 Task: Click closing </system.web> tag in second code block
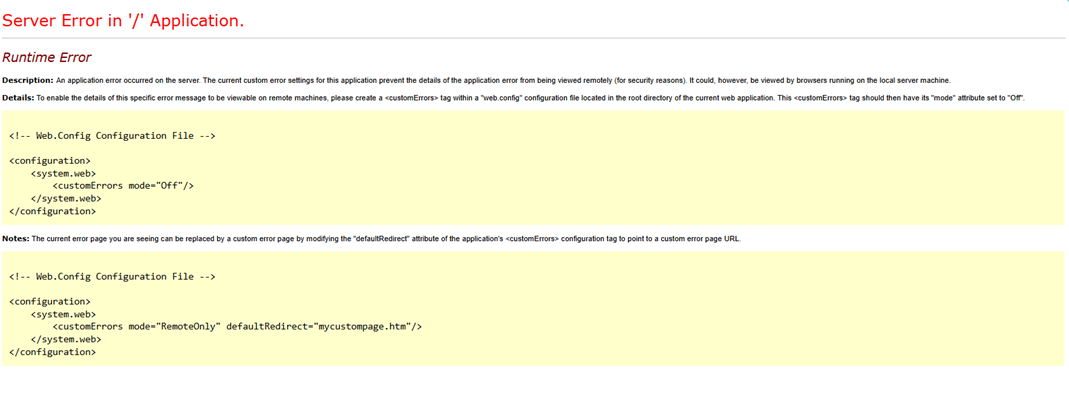click(x=66, y=339)
